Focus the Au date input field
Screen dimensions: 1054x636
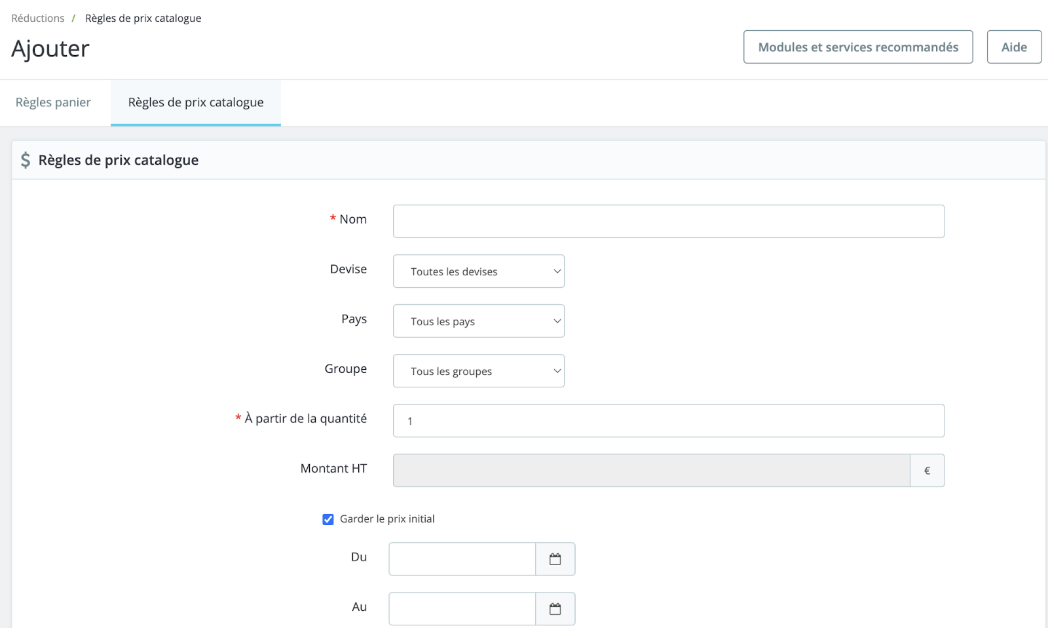[x=462, y=608]
